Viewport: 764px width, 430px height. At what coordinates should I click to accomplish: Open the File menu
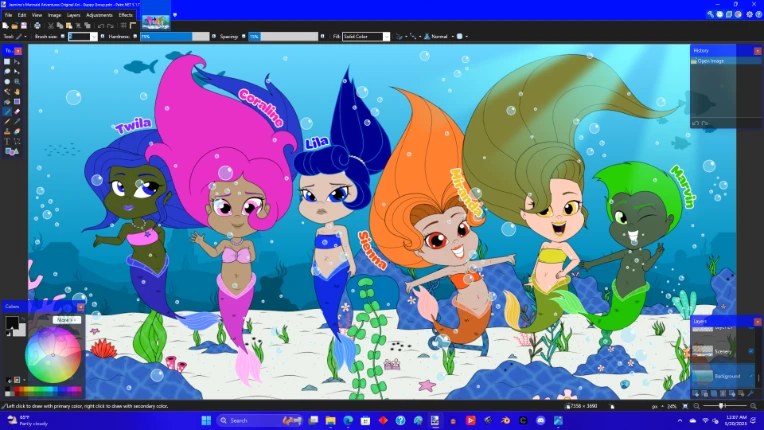(8, 15)
